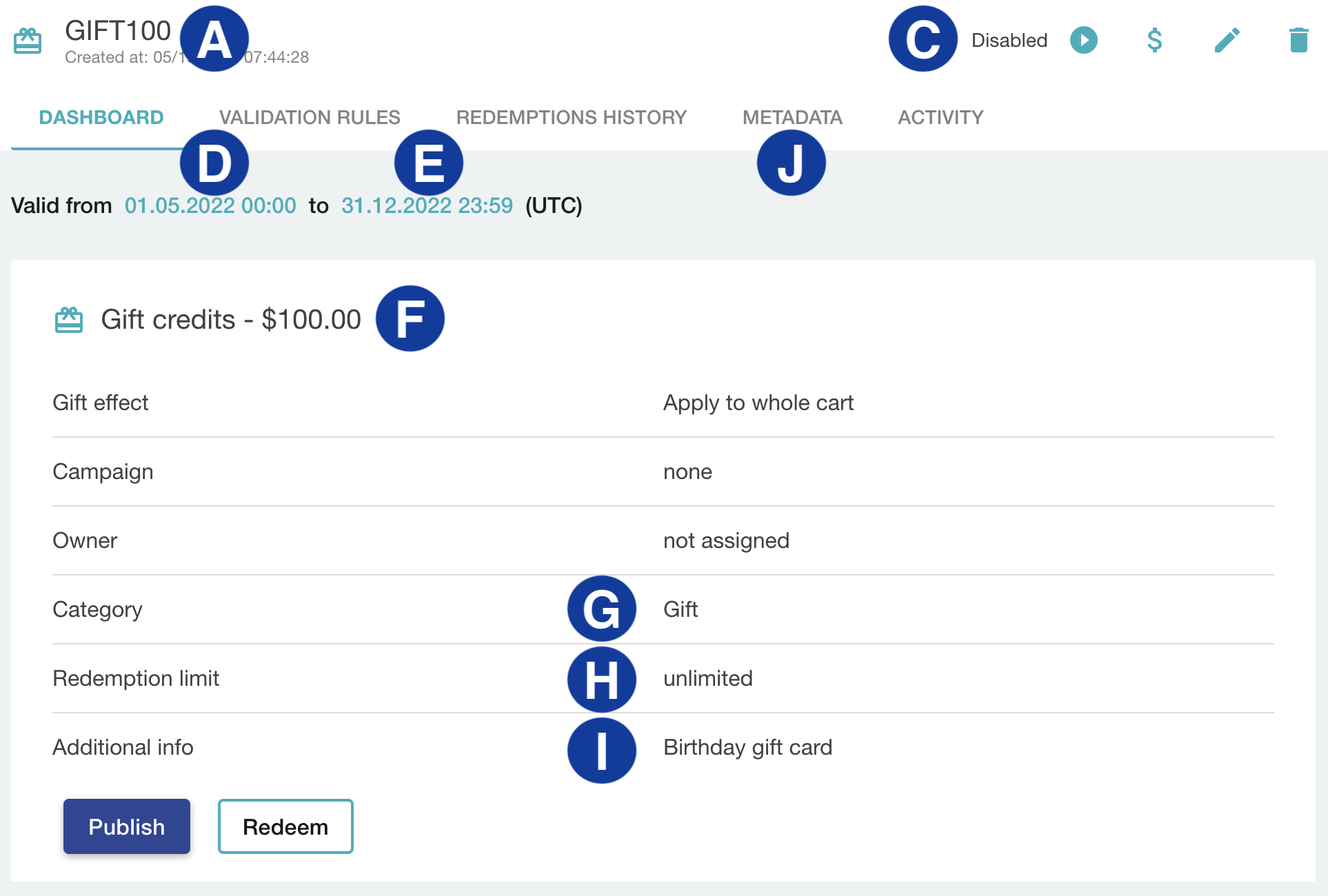Image resolution: width=1328 pixels, height=896 pixels.
Task: Click the dollar sign balance icon
Action: (x=1155, y=40)
